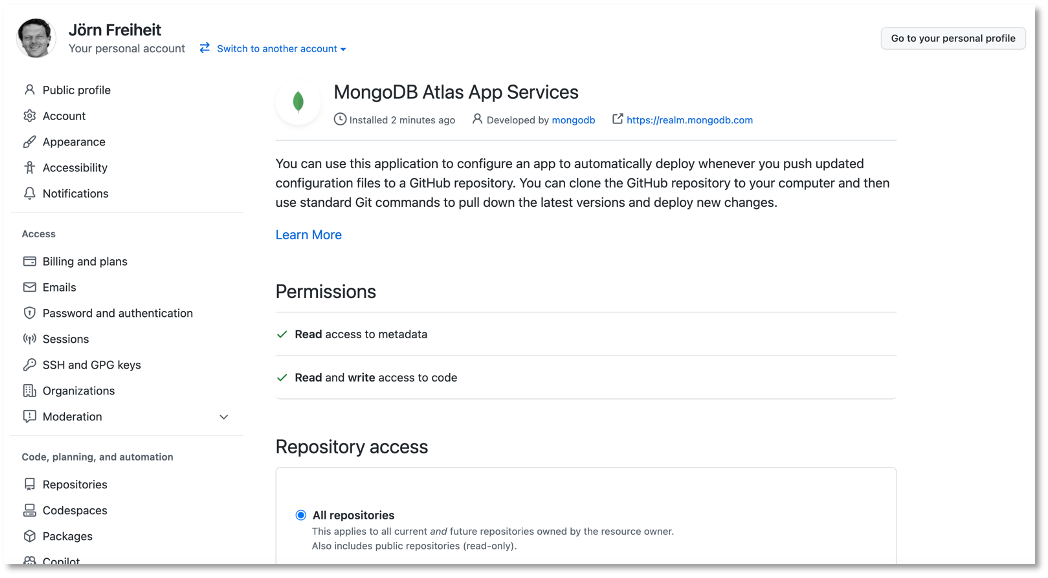Click the clock icon next to Installed
The width and height of the screenshot is (1048, 578).
340,119
